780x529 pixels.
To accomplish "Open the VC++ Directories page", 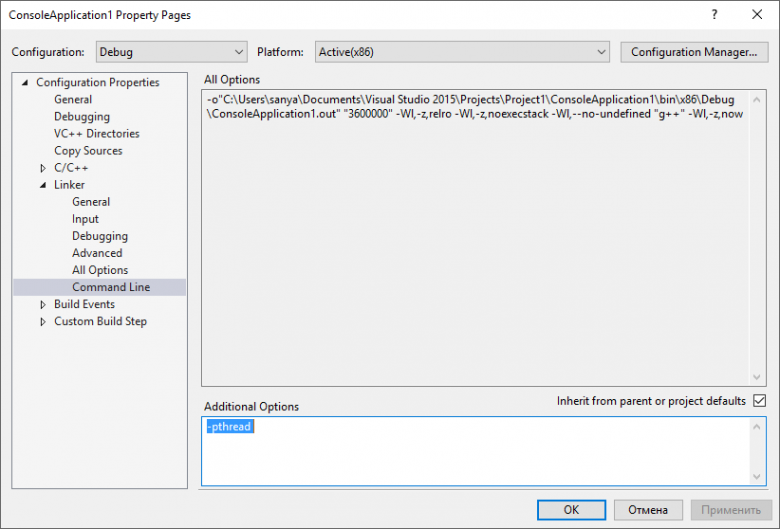I will [97, 133].
